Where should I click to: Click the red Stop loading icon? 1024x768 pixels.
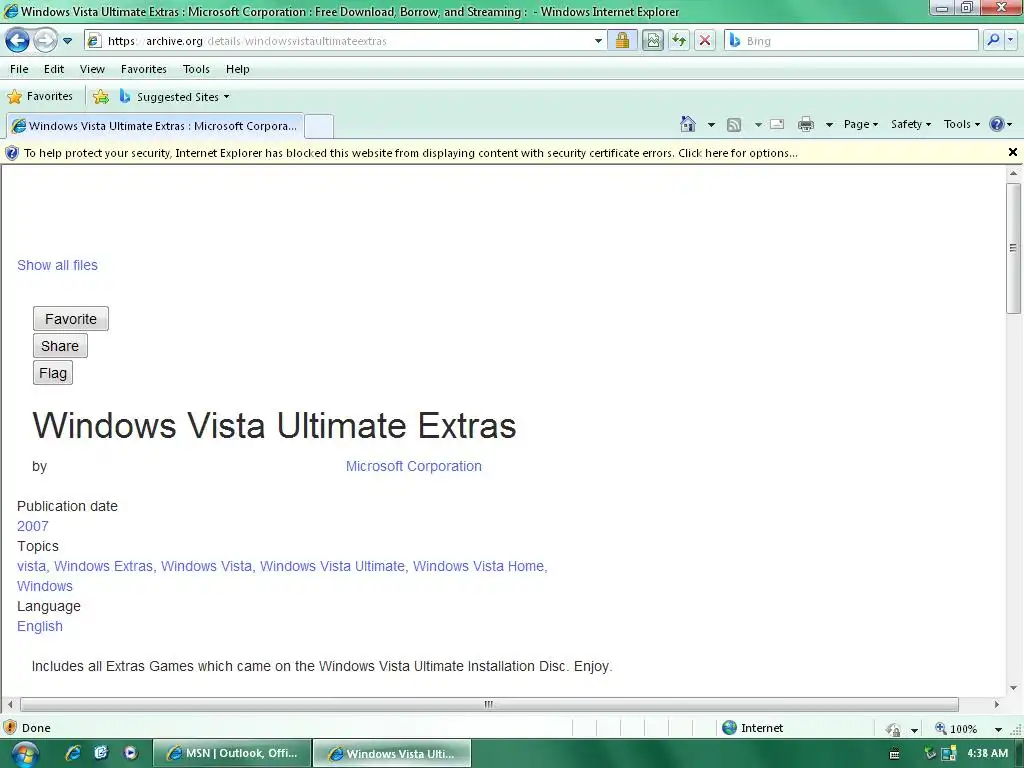[x=705, y=40]
